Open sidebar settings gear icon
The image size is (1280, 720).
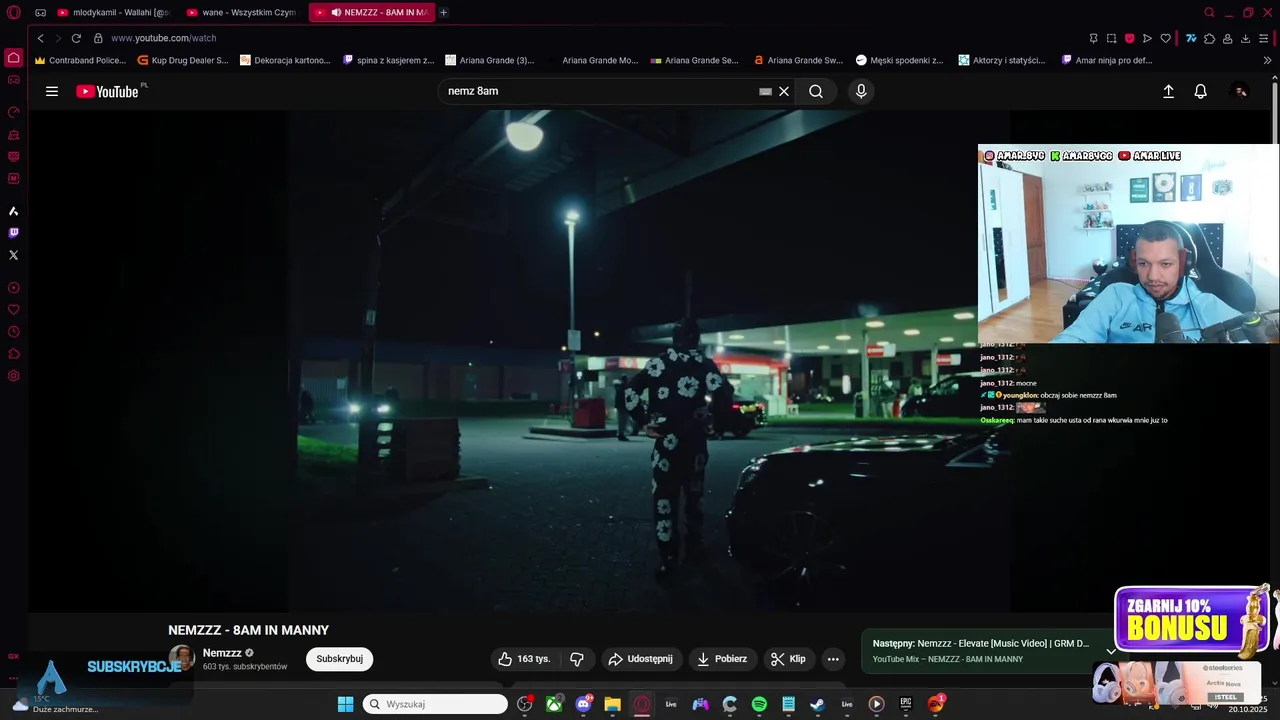point(13,376)
